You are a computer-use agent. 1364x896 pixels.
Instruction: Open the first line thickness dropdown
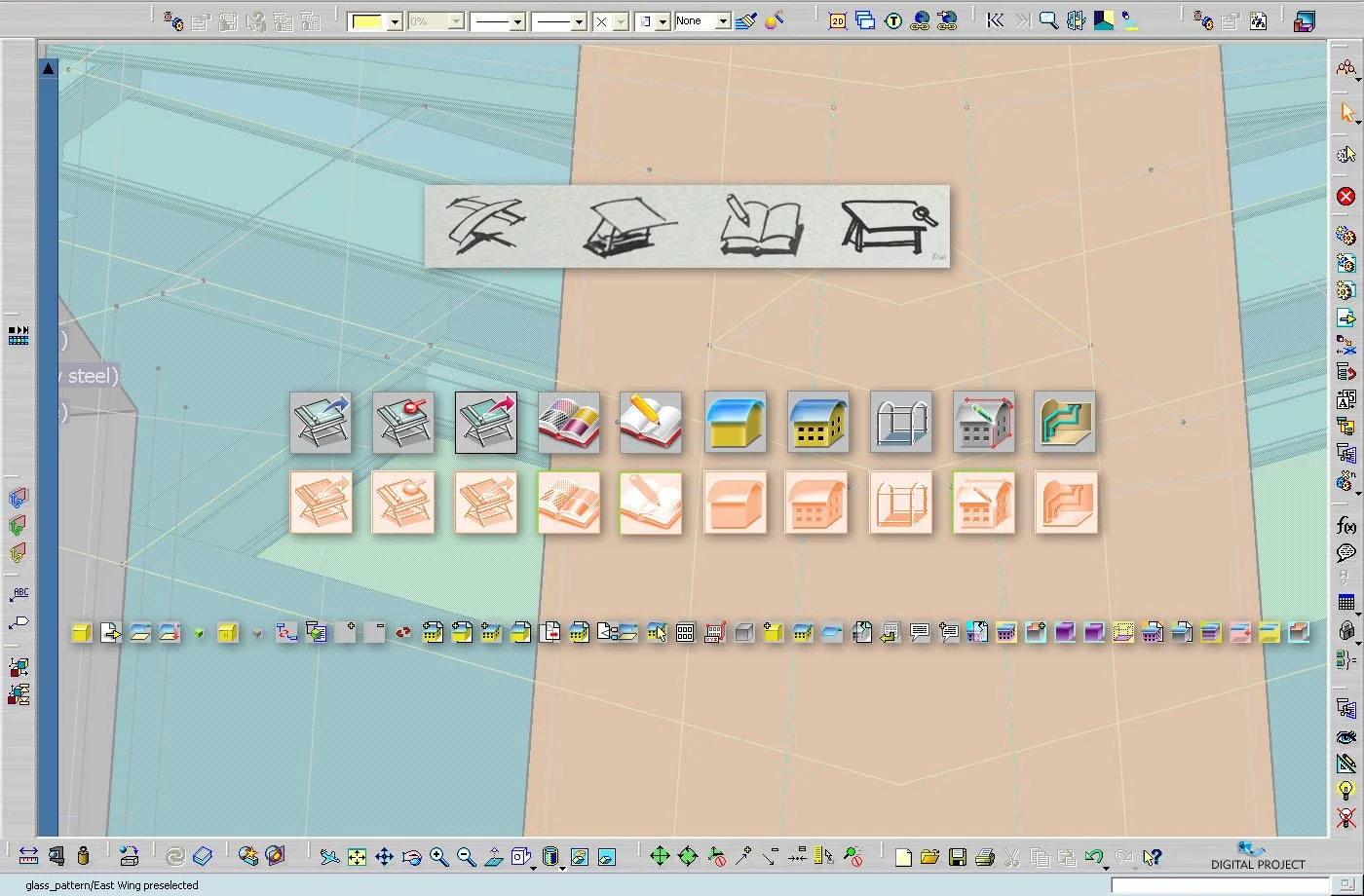pyautogui.click(x=517, y=21)
